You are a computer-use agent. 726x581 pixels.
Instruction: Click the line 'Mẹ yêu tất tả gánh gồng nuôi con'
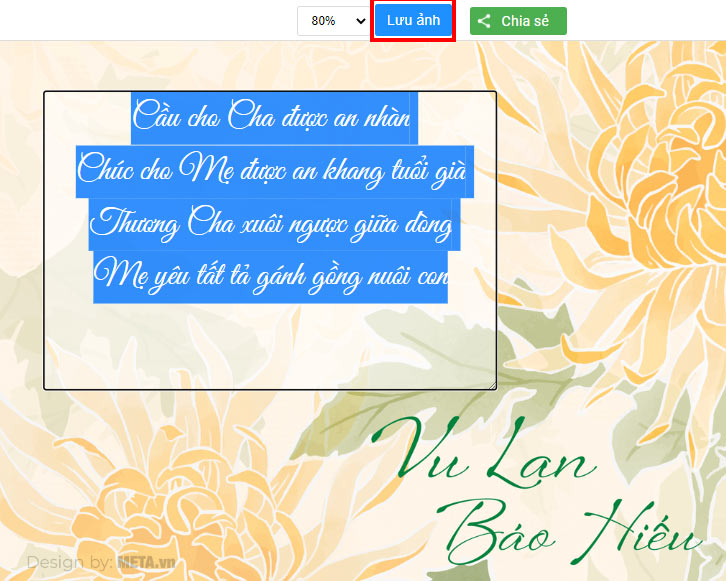(272, 274)
